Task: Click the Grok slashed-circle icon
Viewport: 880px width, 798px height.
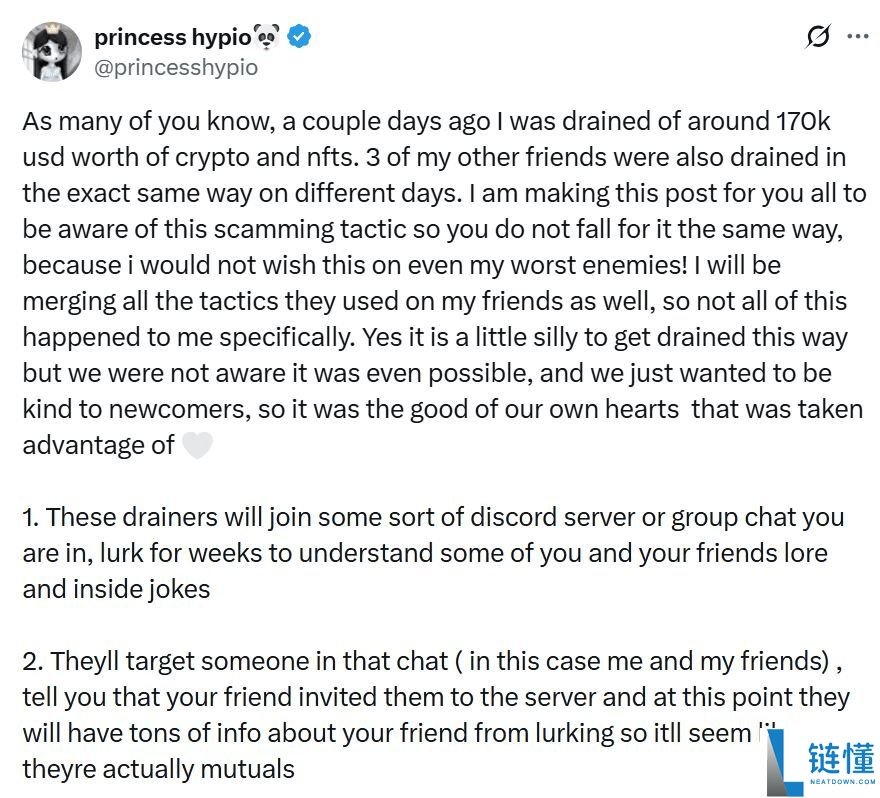Action: pyautogui.click(x=817, y=37)
